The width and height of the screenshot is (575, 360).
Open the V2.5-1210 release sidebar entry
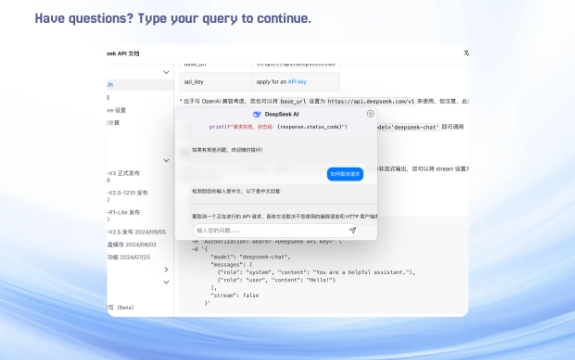[x=127, y=192]
